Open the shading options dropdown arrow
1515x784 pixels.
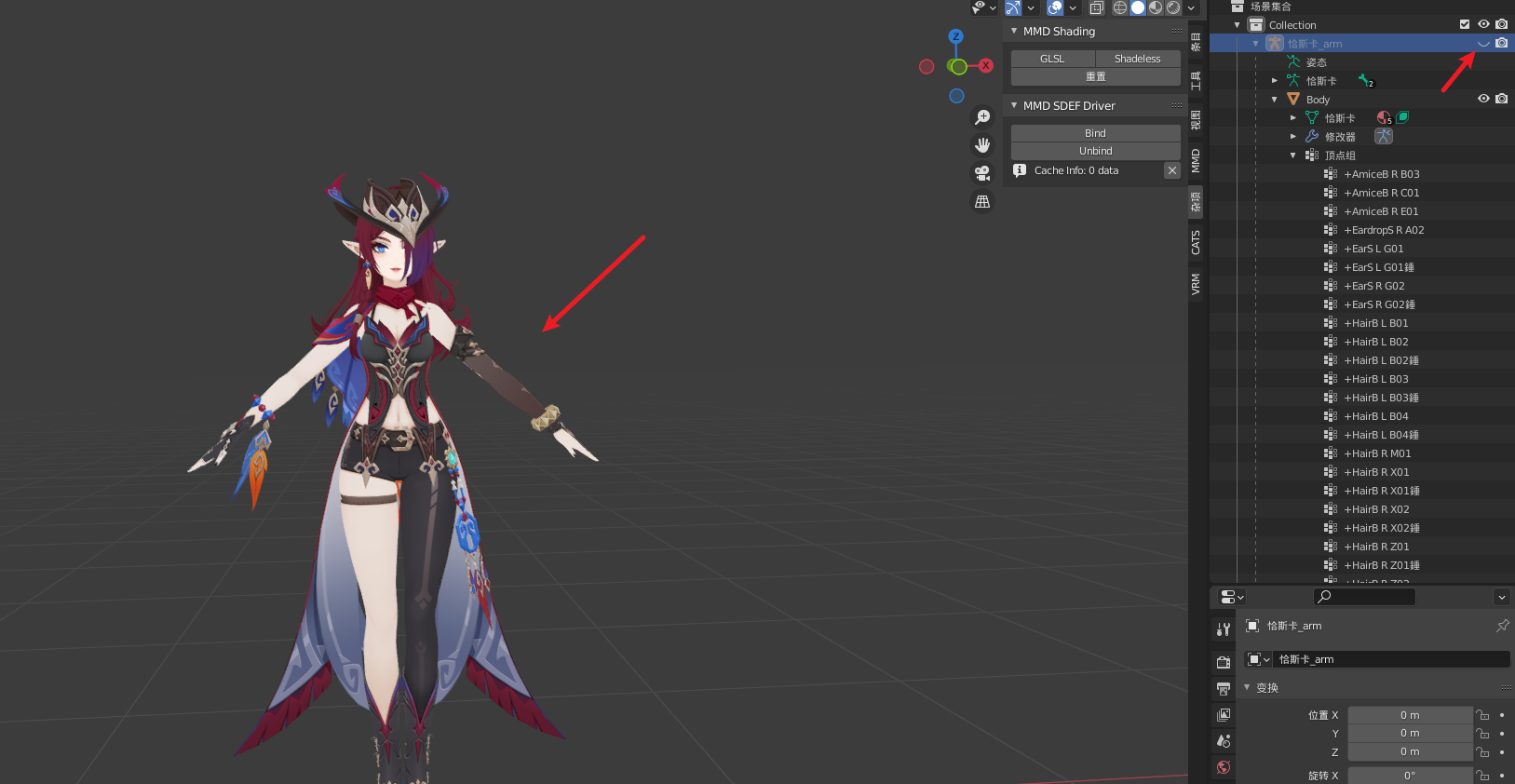coord(1191,7)
